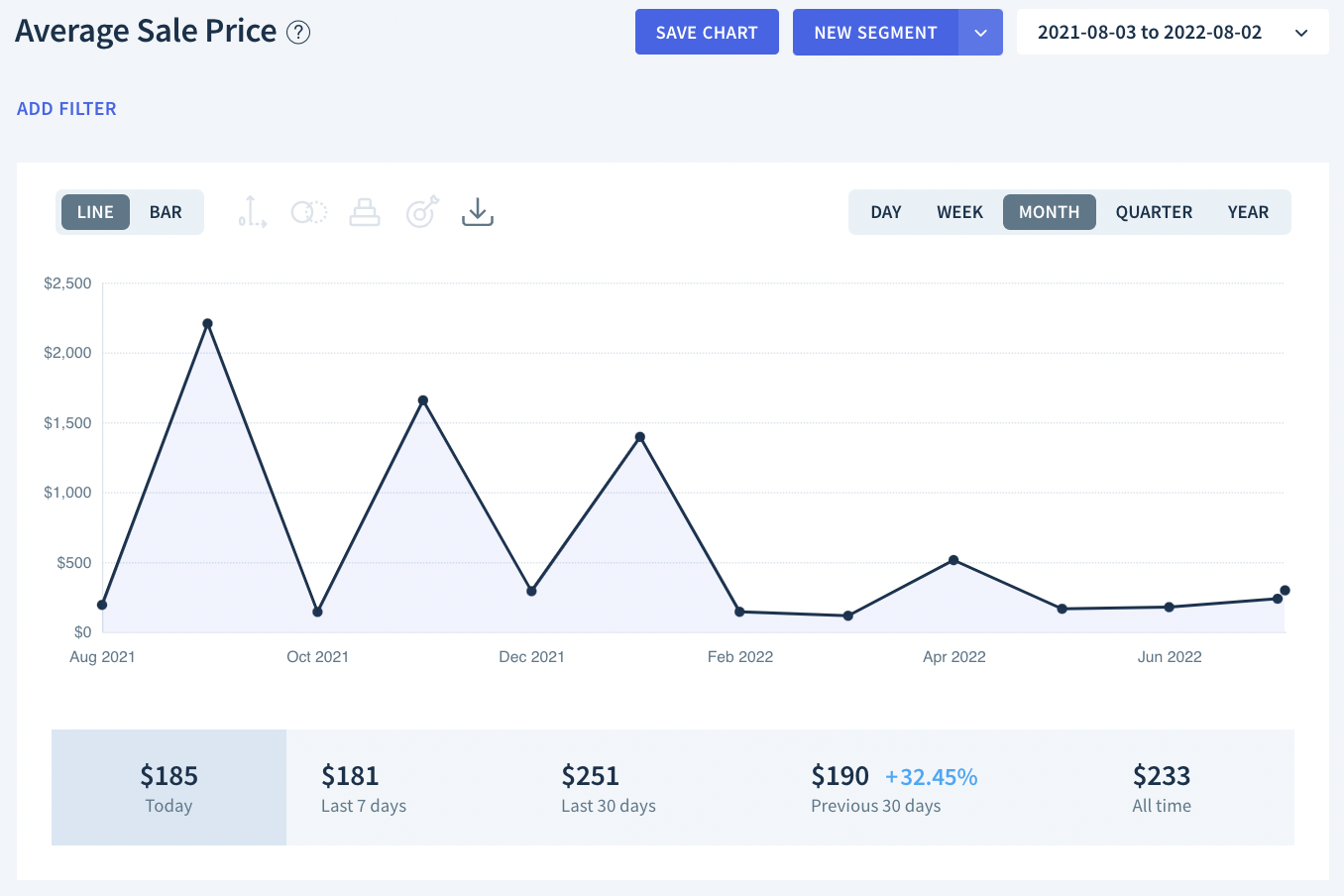Screen dimensions: 1344x896
Task: Click the Feb 2022 data point
Action: [739, 612]
